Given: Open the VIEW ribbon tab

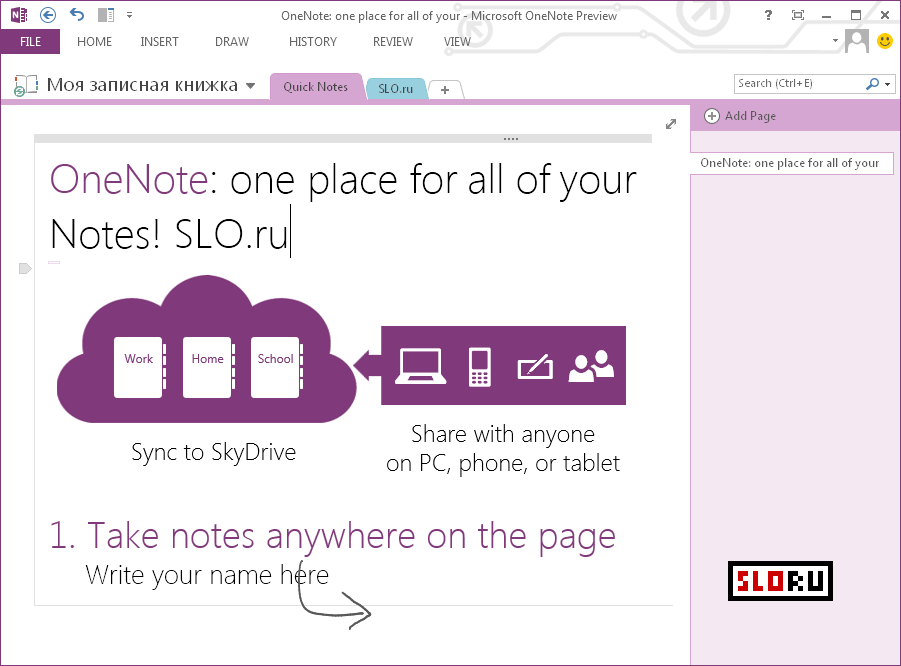Looking at the screenshot, I should pyautogui.click(x=457, y=42).
